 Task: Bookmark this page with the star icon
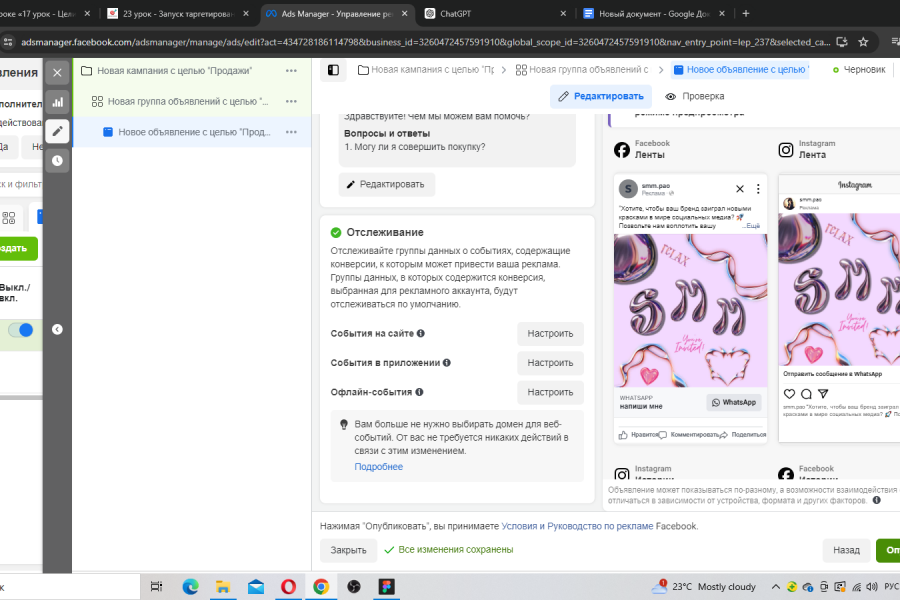click(863, 42)
